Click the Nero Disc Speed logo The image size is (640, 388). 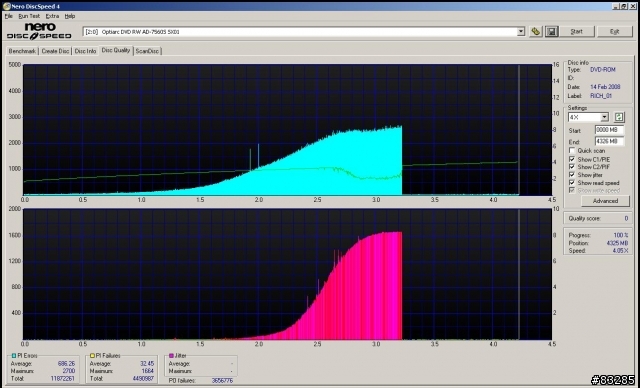click(x=39, y=31)
